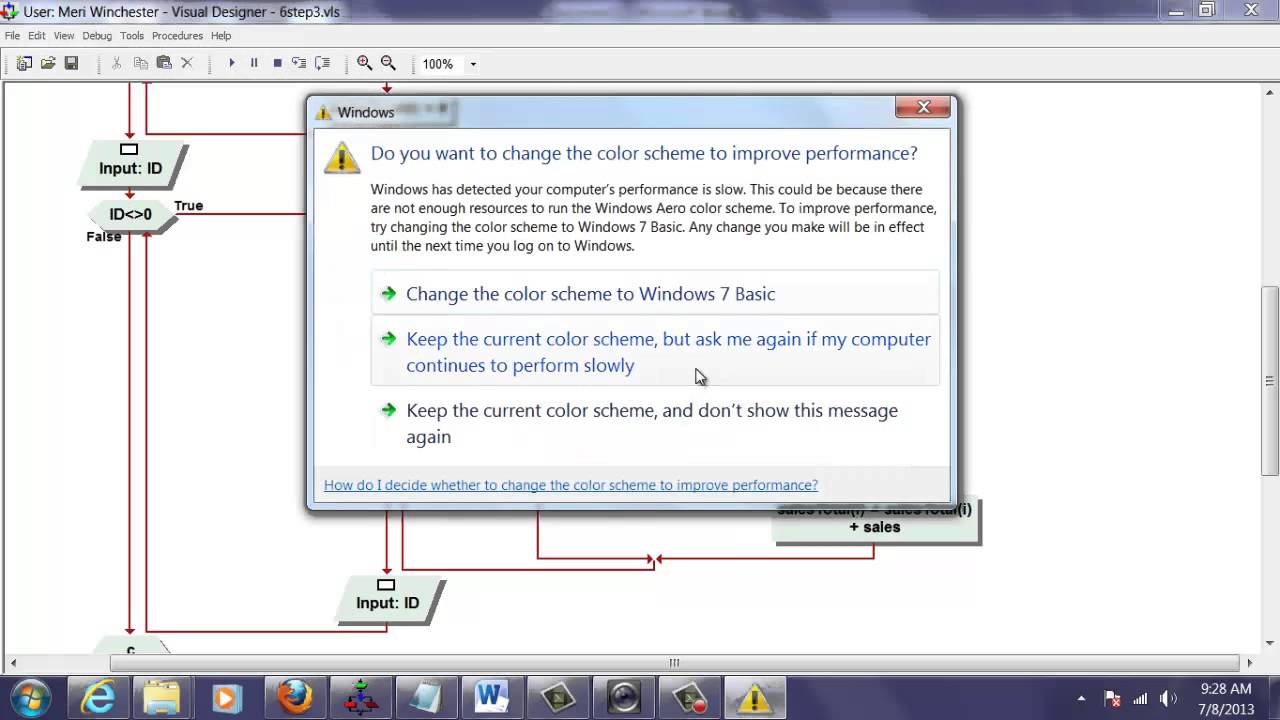The height and width of the screenshot is (720, 1280).
Task: Click the scroll right arrow
Action: point(1250,662)
